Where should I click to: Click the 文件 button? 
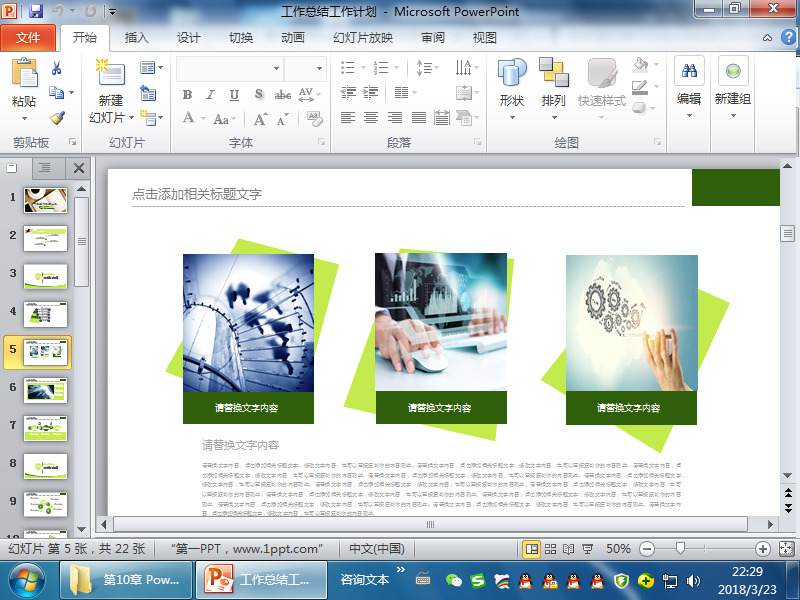click(x=28, y=38)
